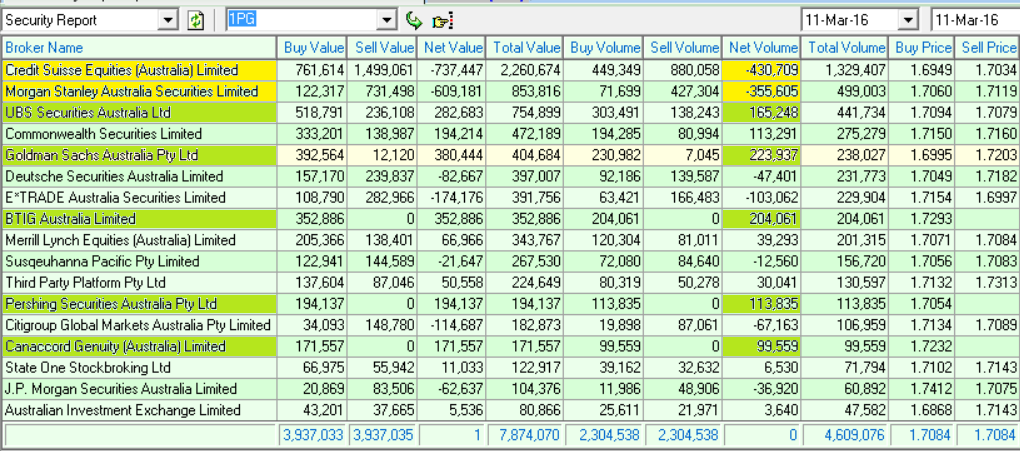Select Citigroup Global Markets Australia Pty Limited row
Screen dimensions: 1020x451
(510, 325)
